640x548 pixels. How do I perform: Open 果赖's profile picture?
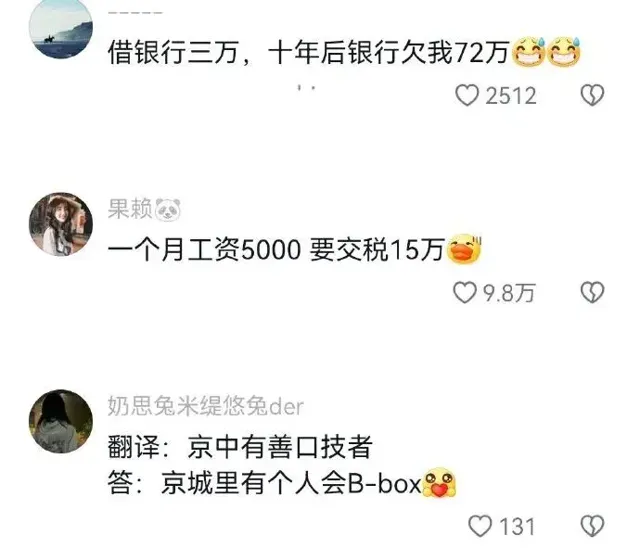click(61, 224)
